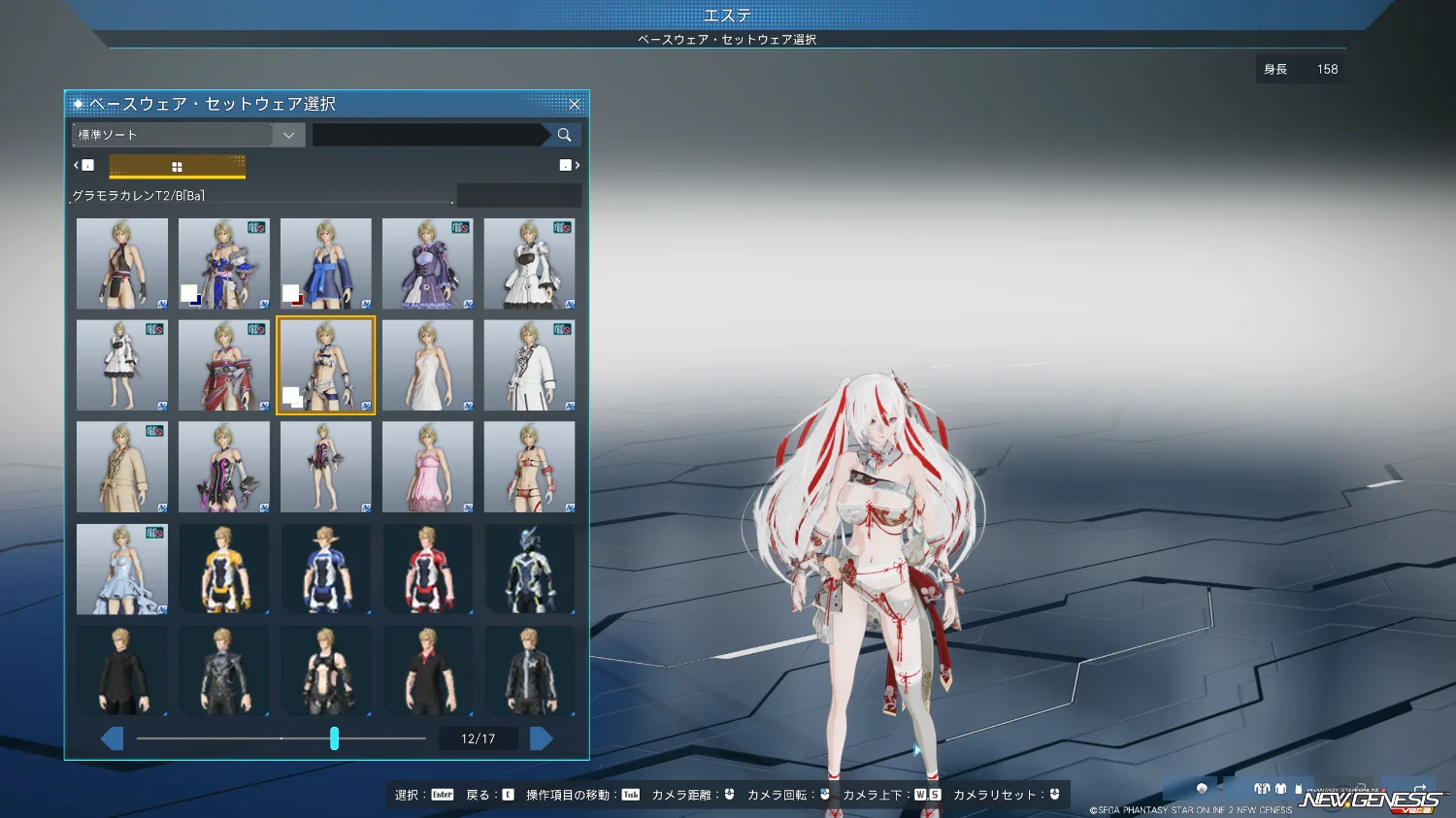Click the dropdown chevron beside 標準ソート

[x=288, y=135]
